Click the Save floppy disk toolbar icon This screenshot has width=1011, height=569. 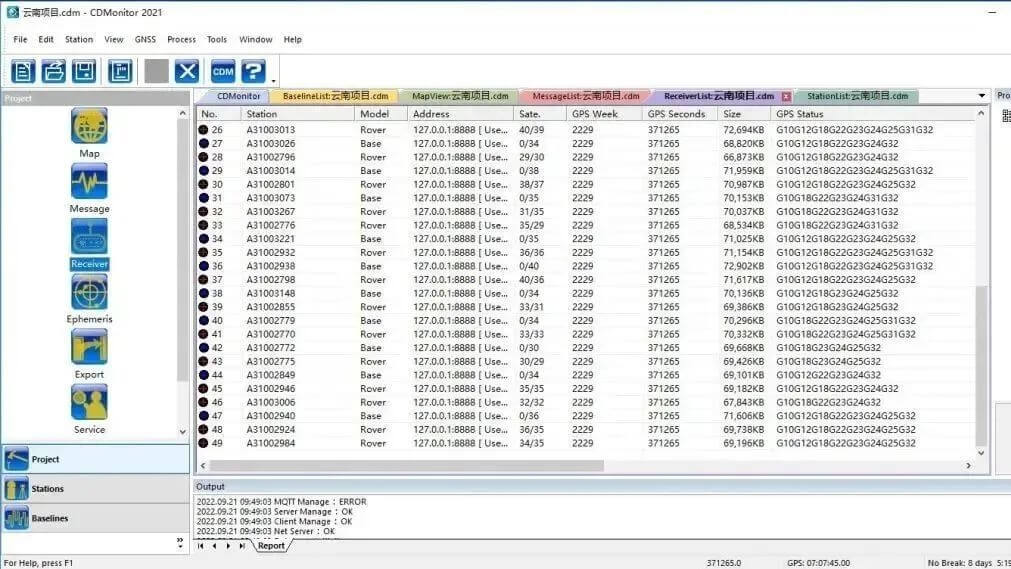tap(85, 71)
